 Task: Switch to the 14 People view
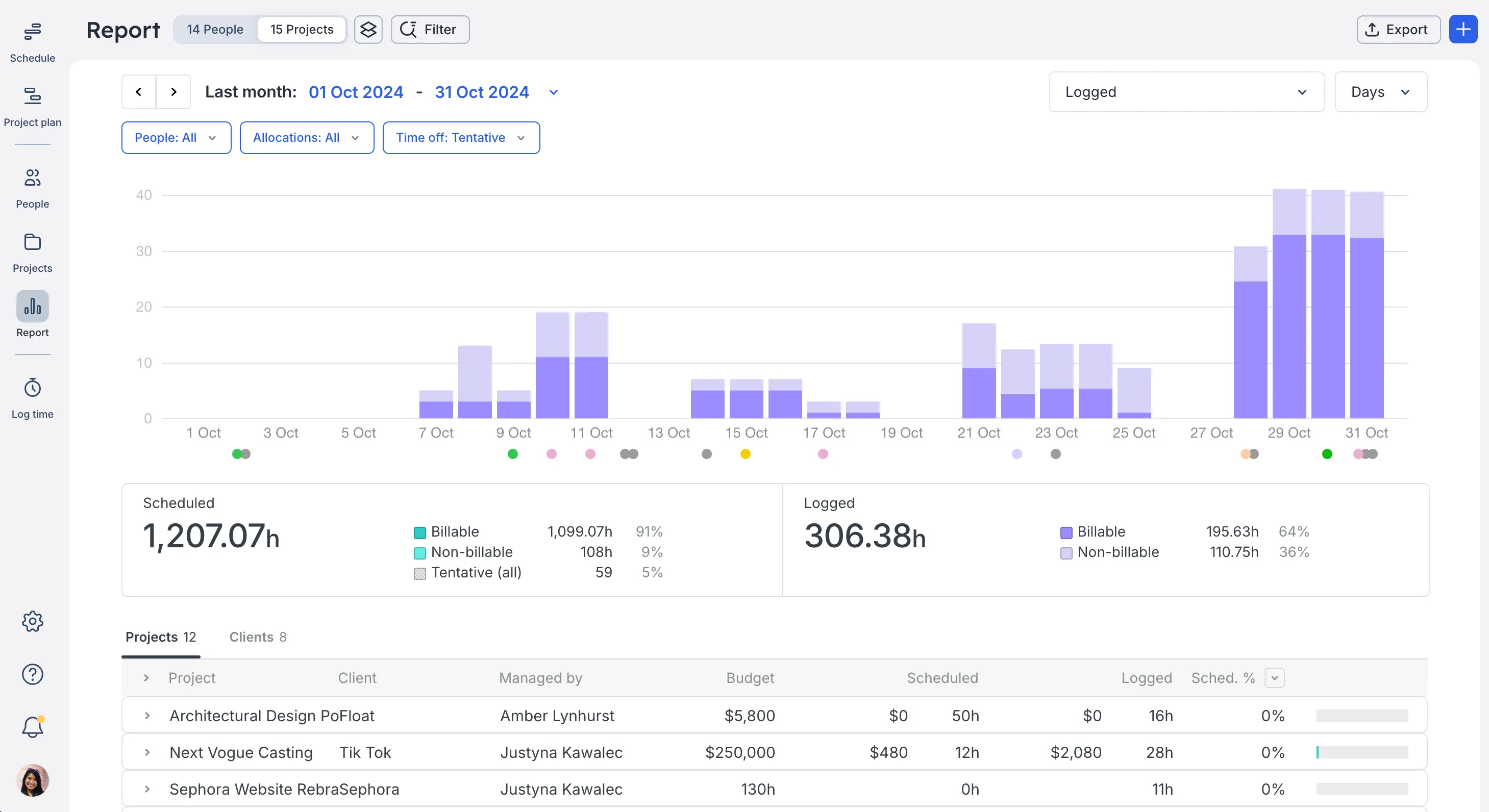(x=215, y=30)
